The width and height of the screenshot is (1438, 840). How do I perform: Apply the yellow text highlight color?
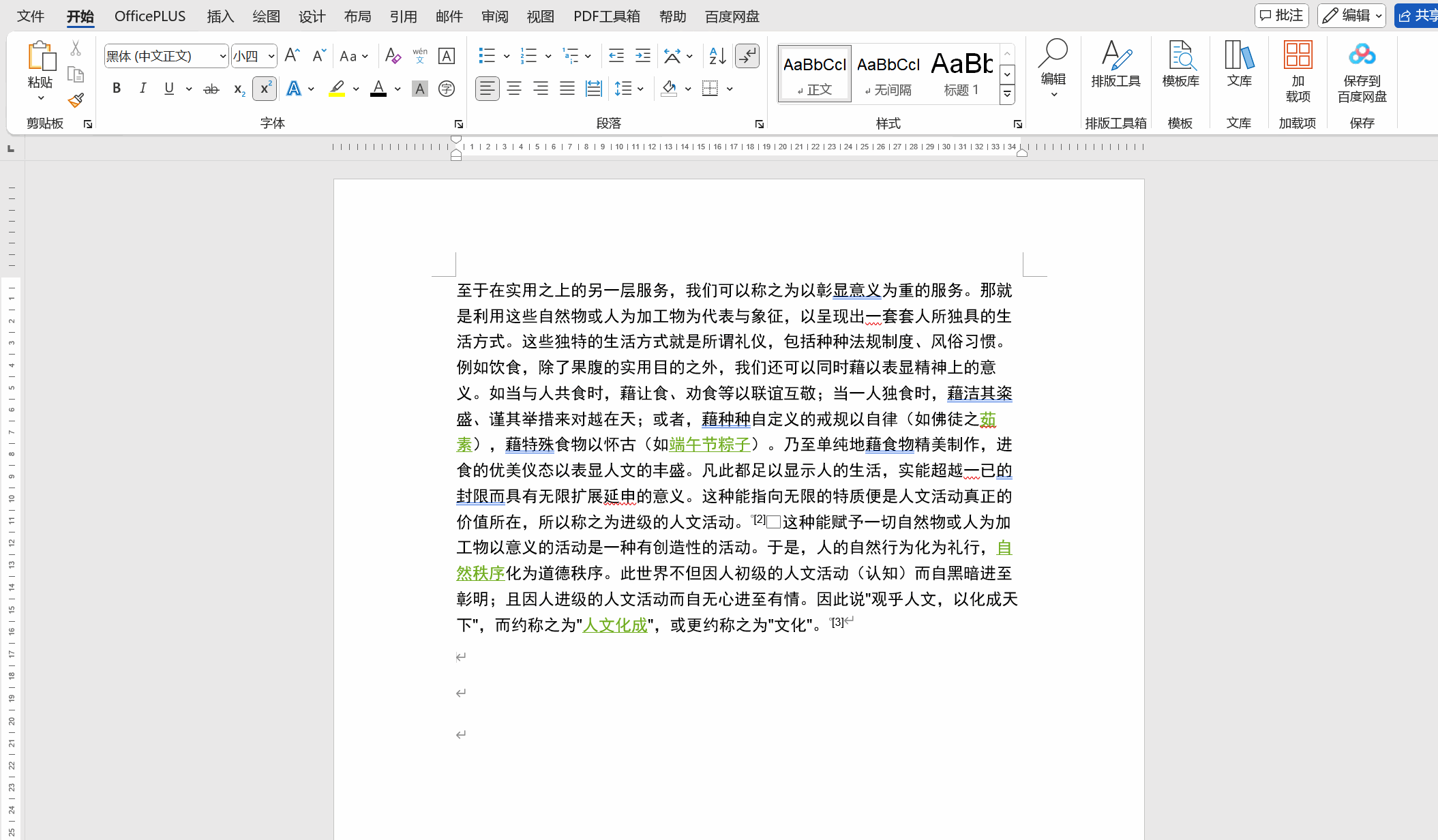(x=337, y=89)
